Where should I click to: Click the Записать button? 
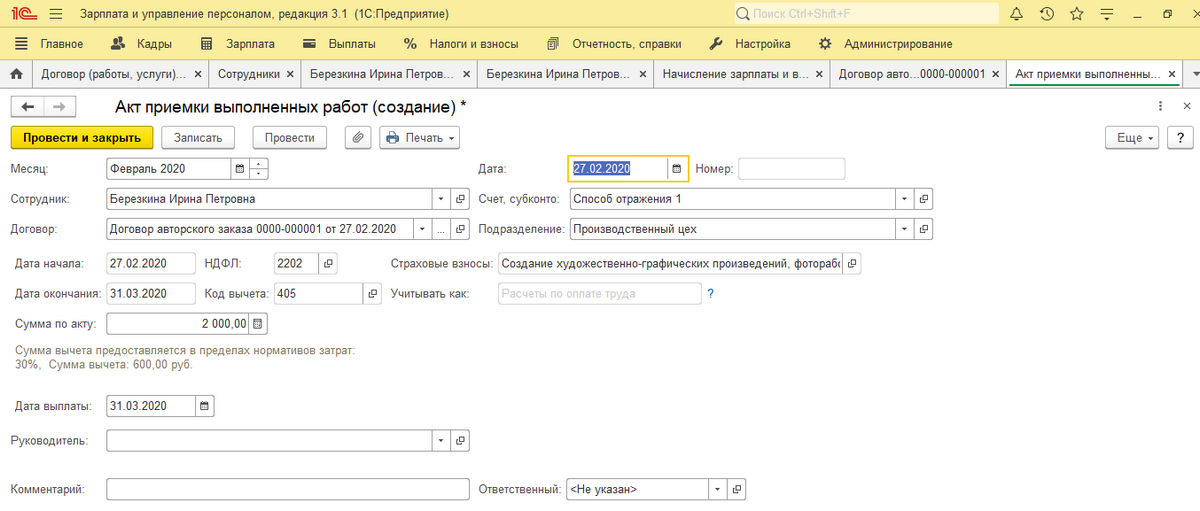pos(204,138)
